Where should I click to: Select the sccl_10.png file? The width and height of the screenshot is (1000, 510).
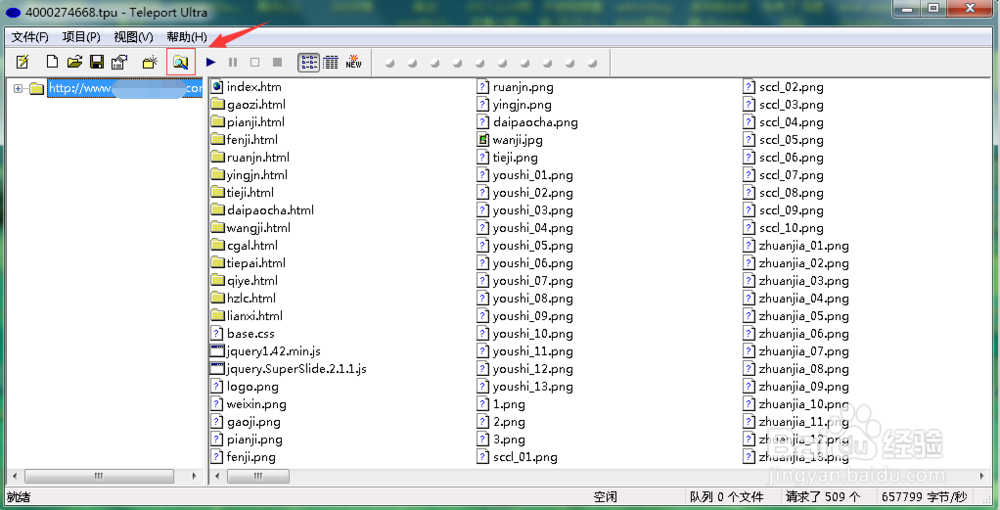(x=784, y=228)
